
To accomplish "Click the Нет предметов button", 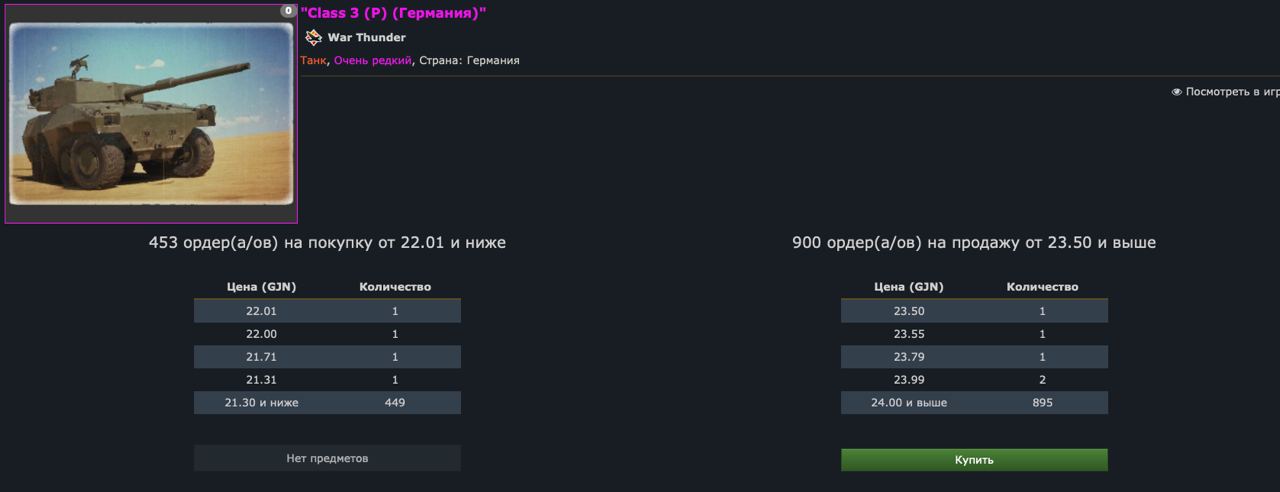I will (x=327, y=458).
